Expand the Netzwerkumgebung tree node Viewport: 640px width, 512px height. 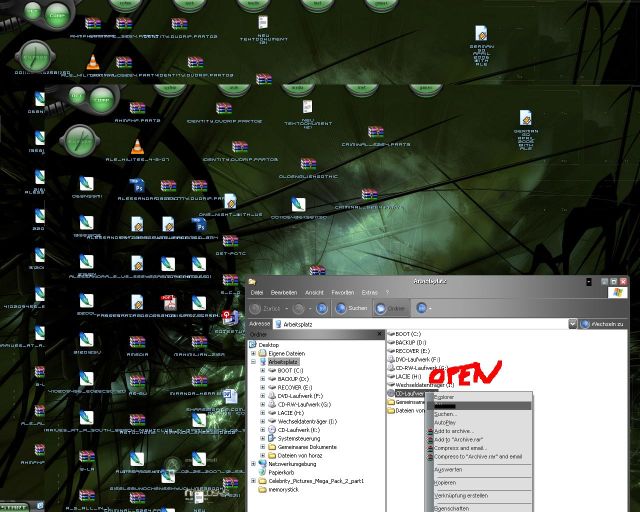(253, 463)
